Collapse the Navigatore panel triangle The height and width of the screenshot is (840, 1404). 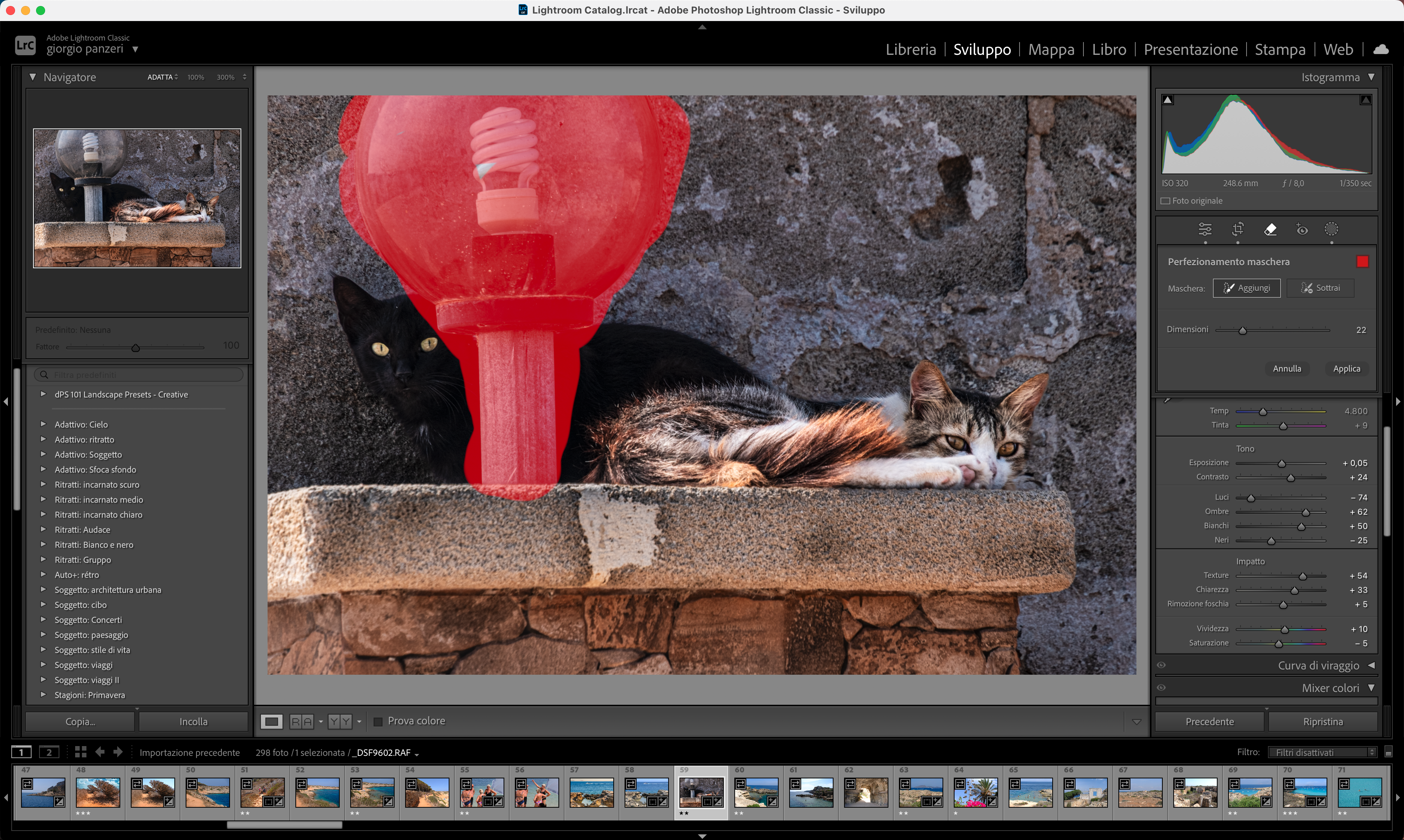[33, 77]
